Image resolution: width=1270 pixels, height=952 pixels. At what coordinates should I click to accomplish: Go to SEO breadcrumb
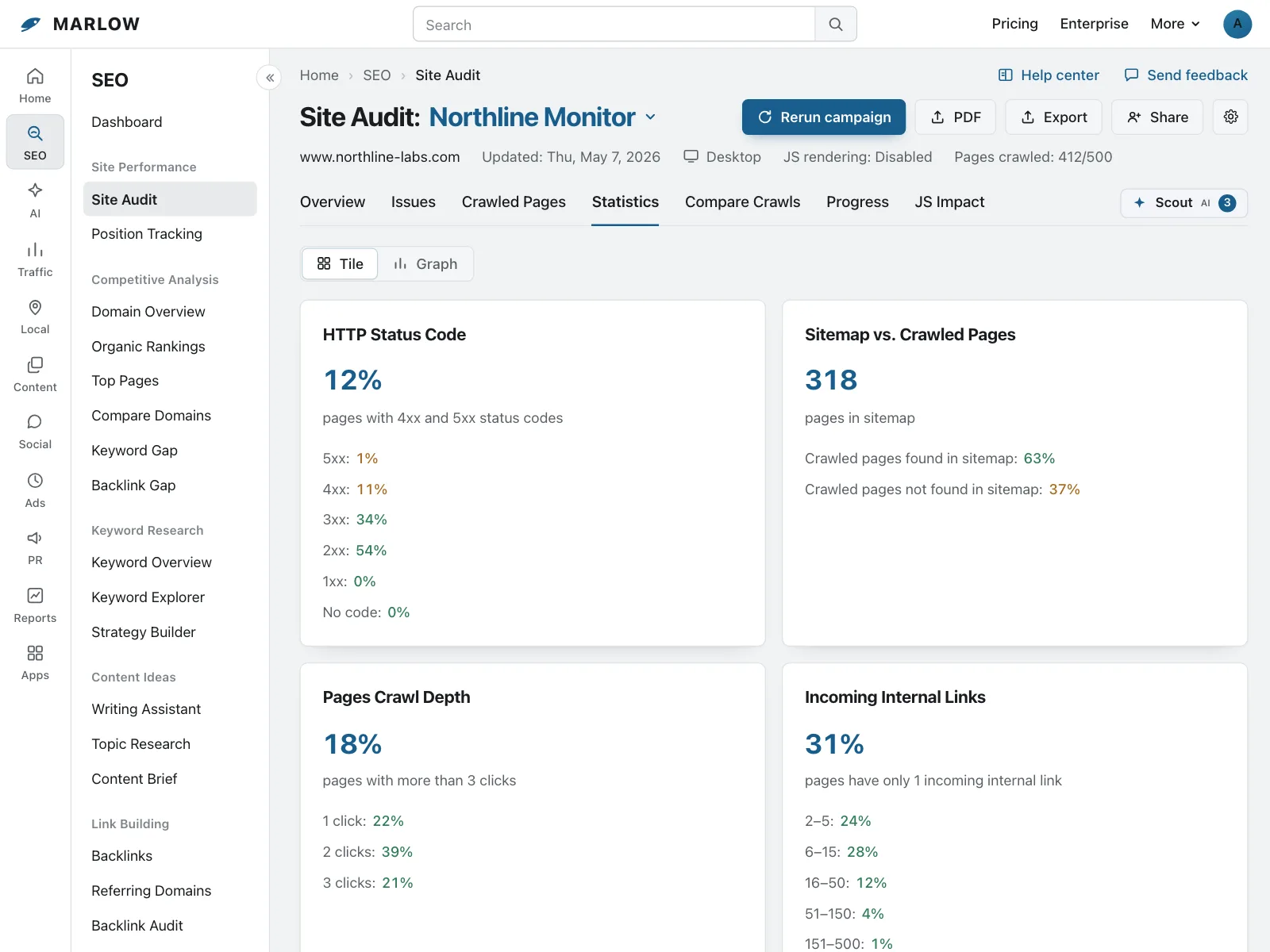pos(377,75)
